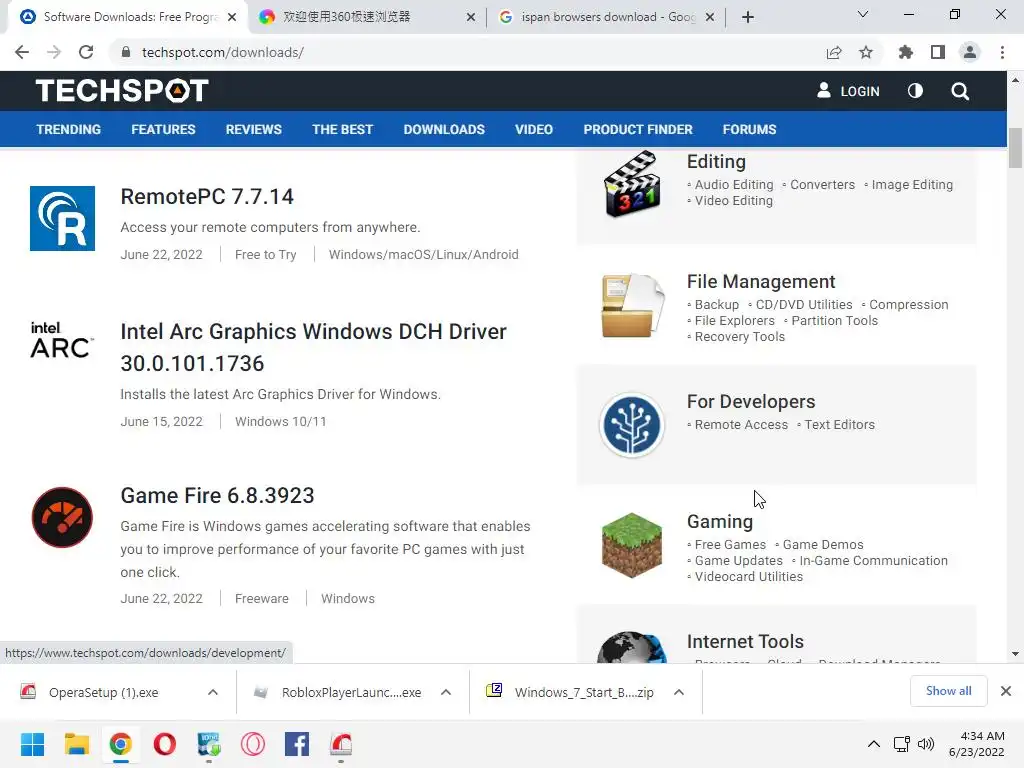
Task: Open Videocard Utilities category link
Action: [x=748, y=577]
